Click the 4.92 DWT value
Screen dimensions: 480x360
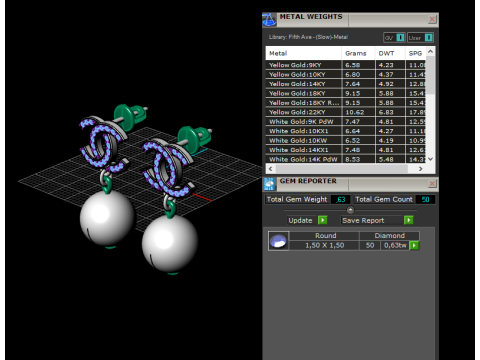coord(386,84)
